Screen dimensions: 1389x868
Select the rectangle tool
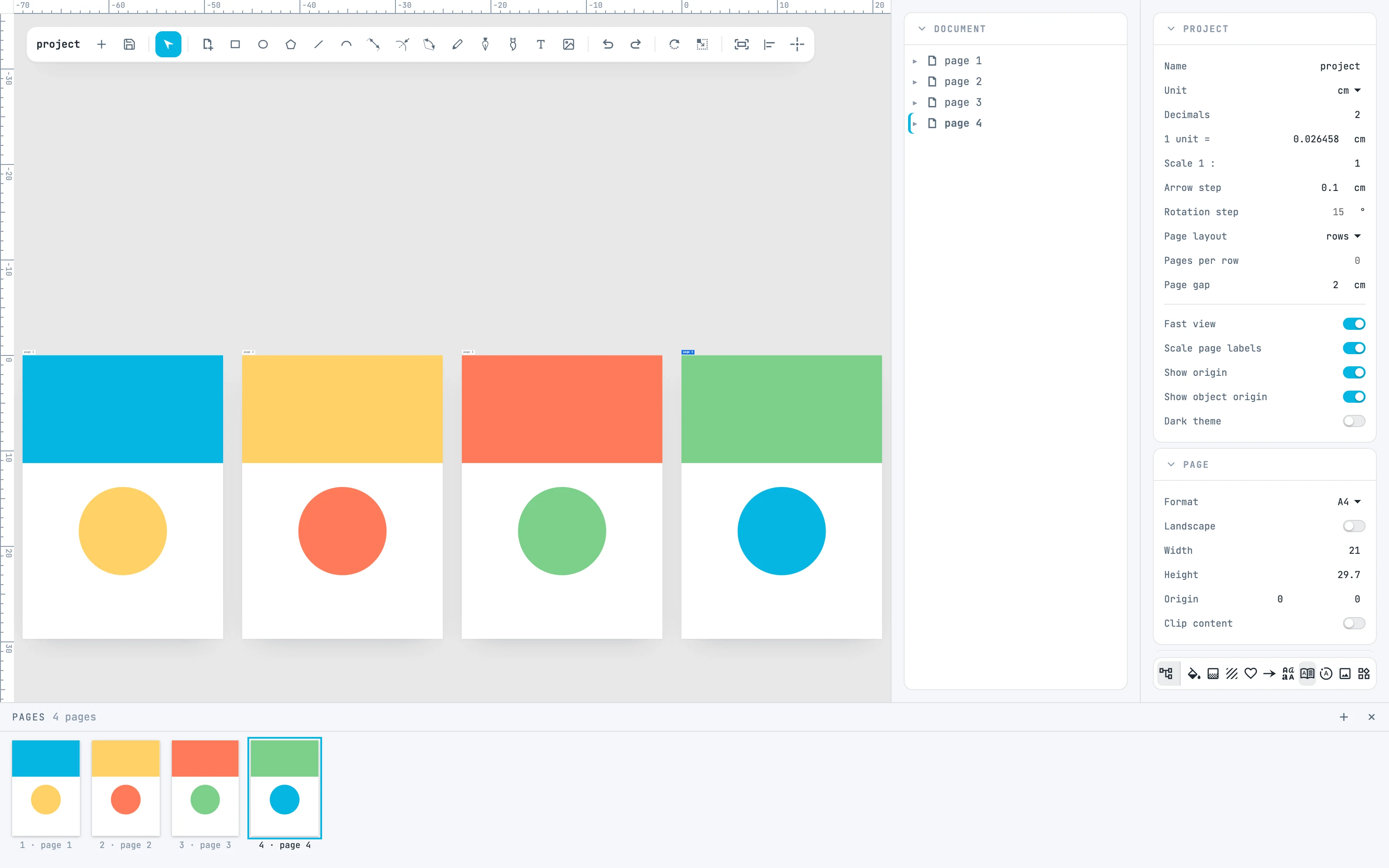pyautogui.click(x=235, y=44)
